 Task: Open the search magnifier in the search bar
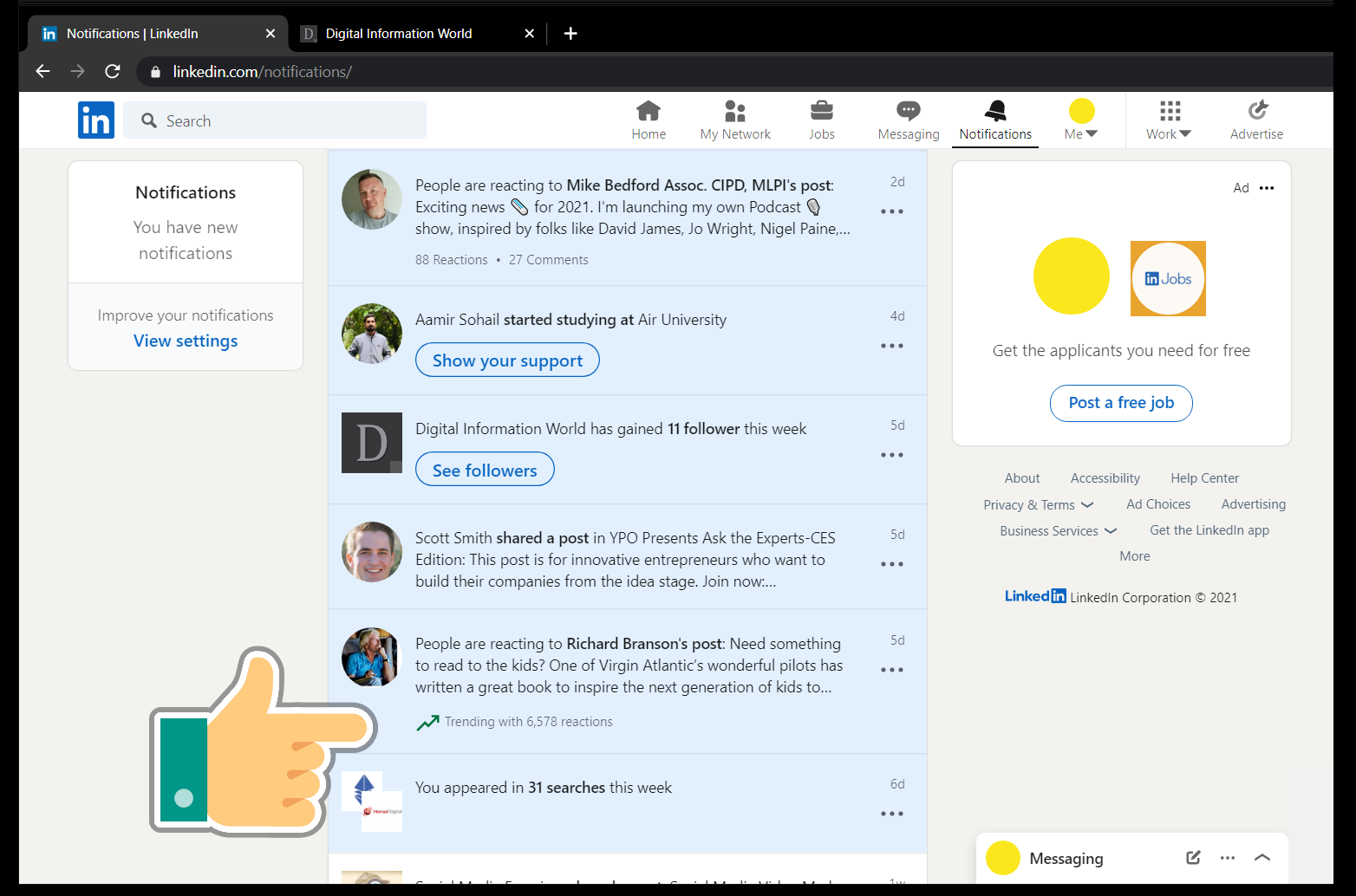point(149,120)
